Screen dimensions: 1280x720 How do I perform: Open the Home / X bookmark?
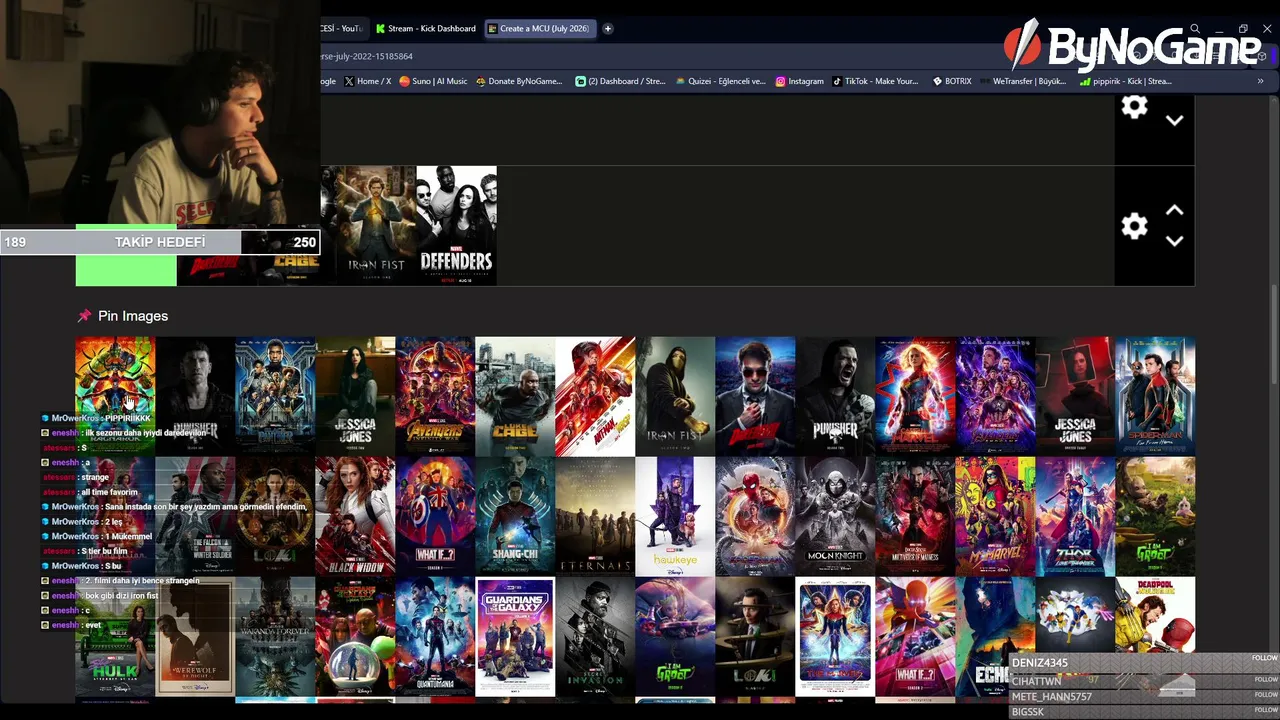368,81
